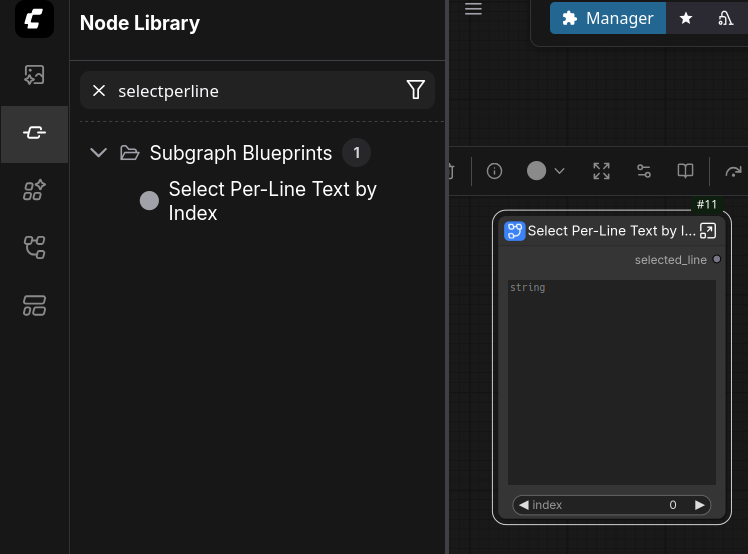The image size is (748, 554).
Task: Click the ComfyUI logo icon
Action: pyautogui.click(x=34, y=19)
